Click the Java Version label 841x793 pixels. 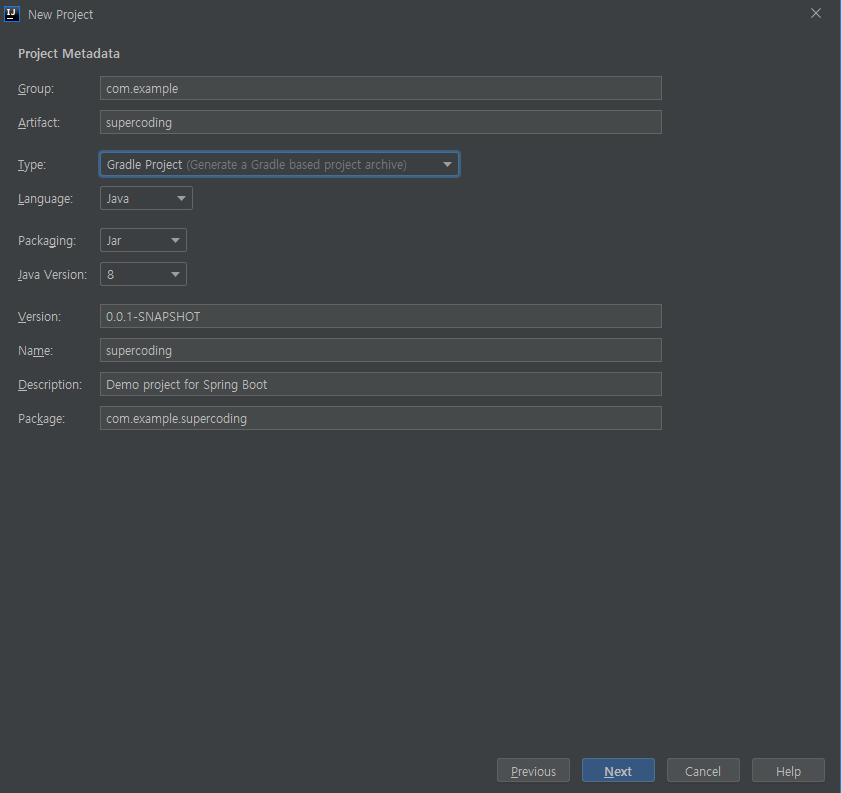pos(52,275)
